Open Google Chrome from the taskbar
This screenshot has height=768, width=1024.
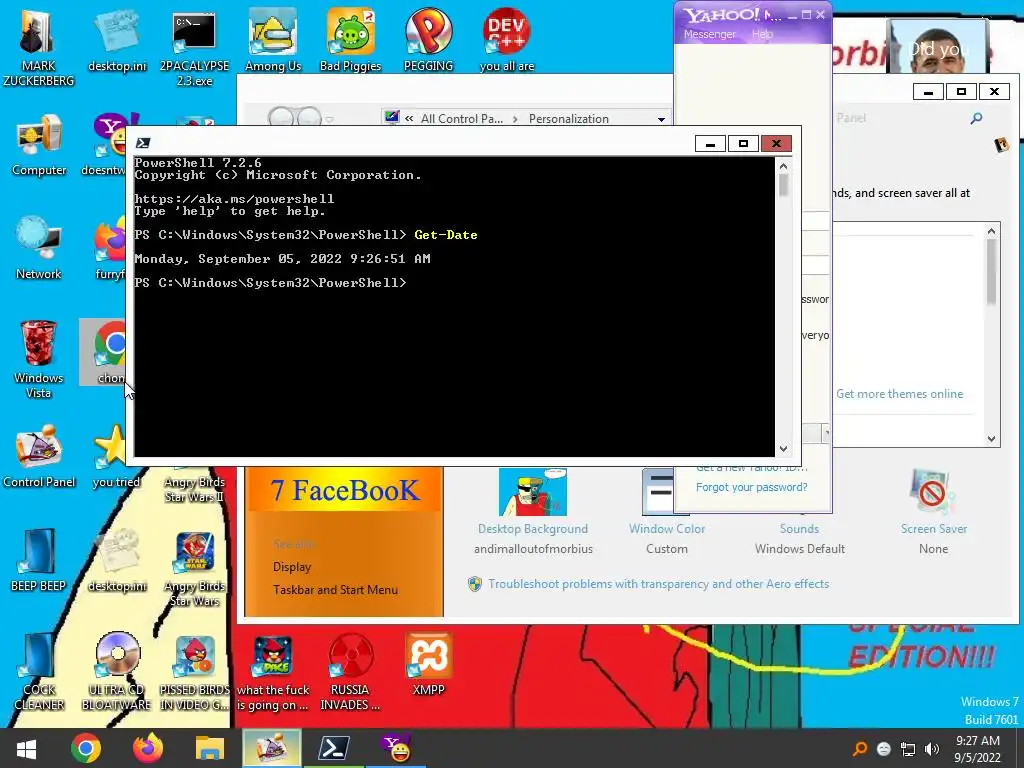(86, 748)
